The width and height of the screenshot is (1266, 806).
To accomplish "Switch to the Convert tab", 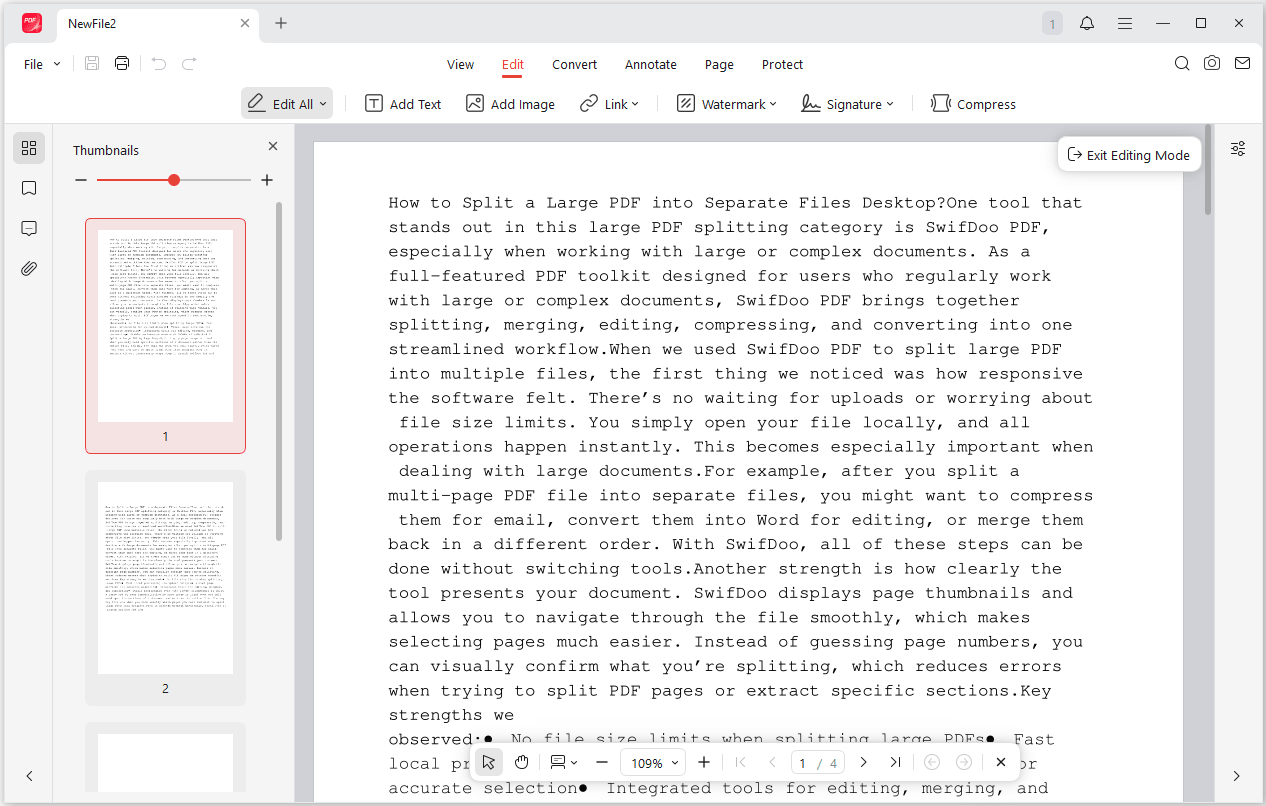I will (x=574, y=64).
